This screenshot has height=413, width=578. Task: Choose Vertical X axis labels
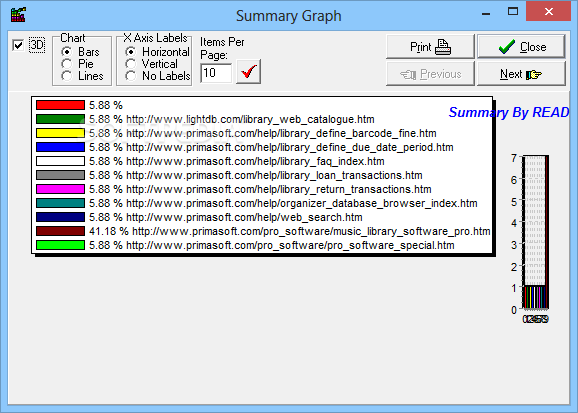tap(130, 64)
